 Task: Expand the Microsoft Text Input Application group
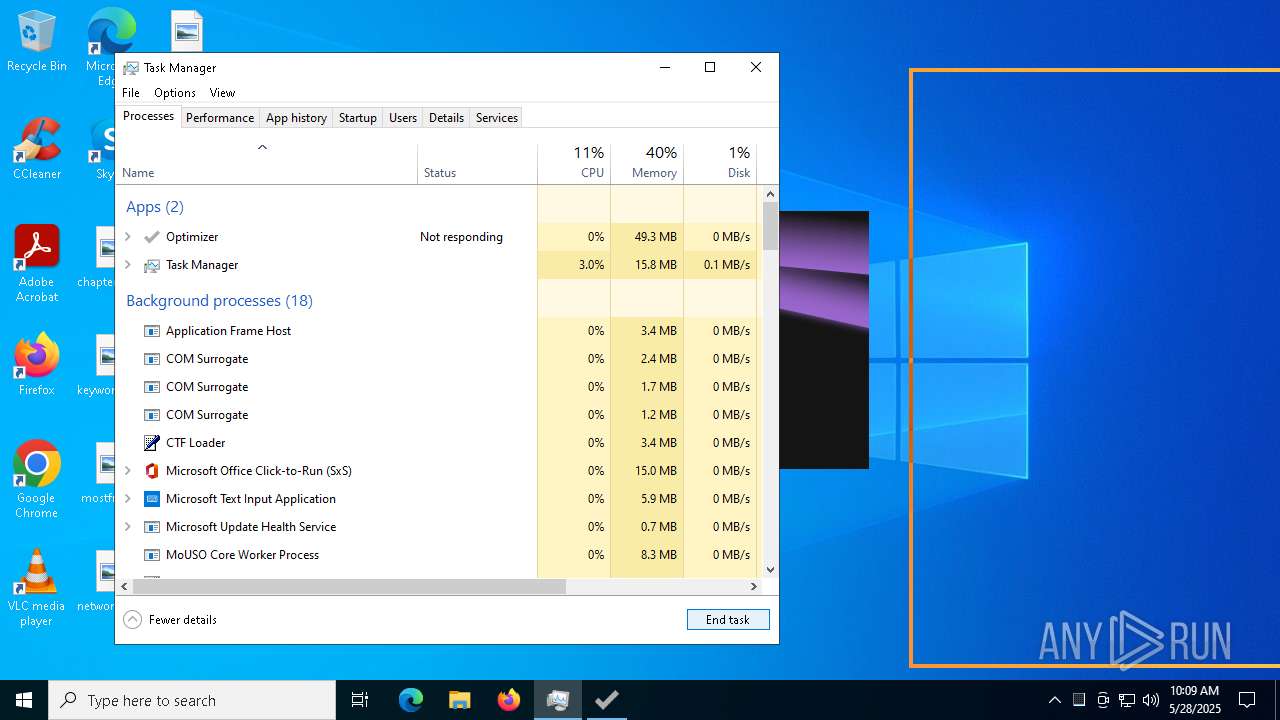coord(128,499)
